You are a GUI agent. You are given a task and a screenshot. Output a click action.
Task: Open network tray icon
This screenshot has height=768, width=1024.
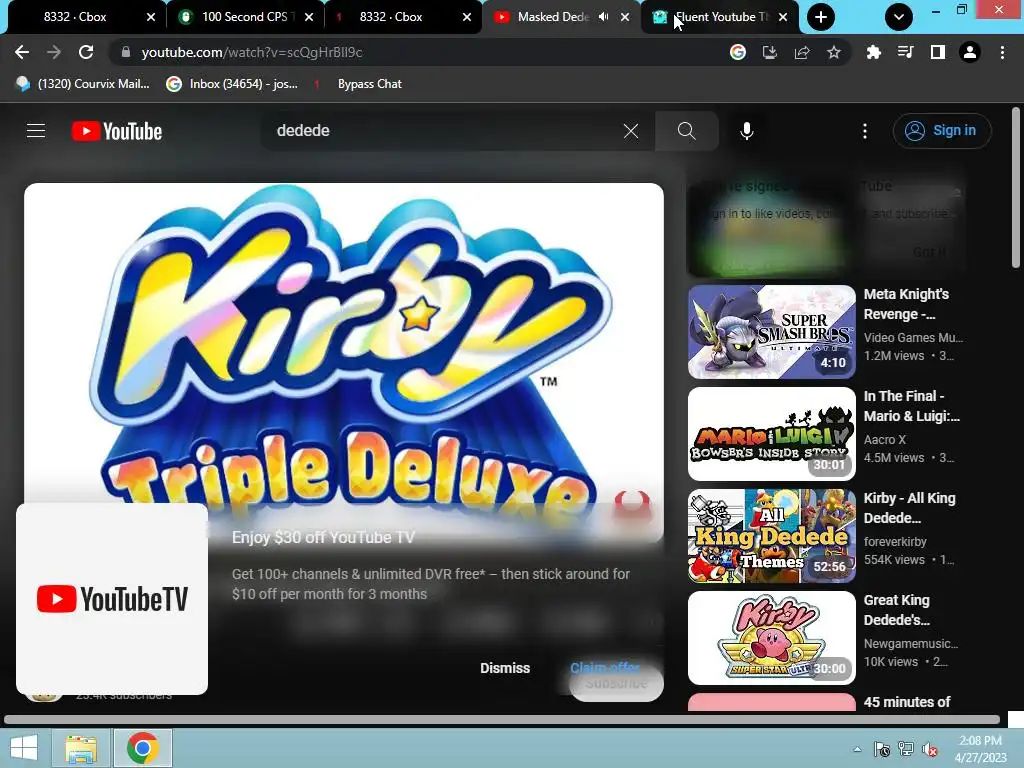point(906,749)
